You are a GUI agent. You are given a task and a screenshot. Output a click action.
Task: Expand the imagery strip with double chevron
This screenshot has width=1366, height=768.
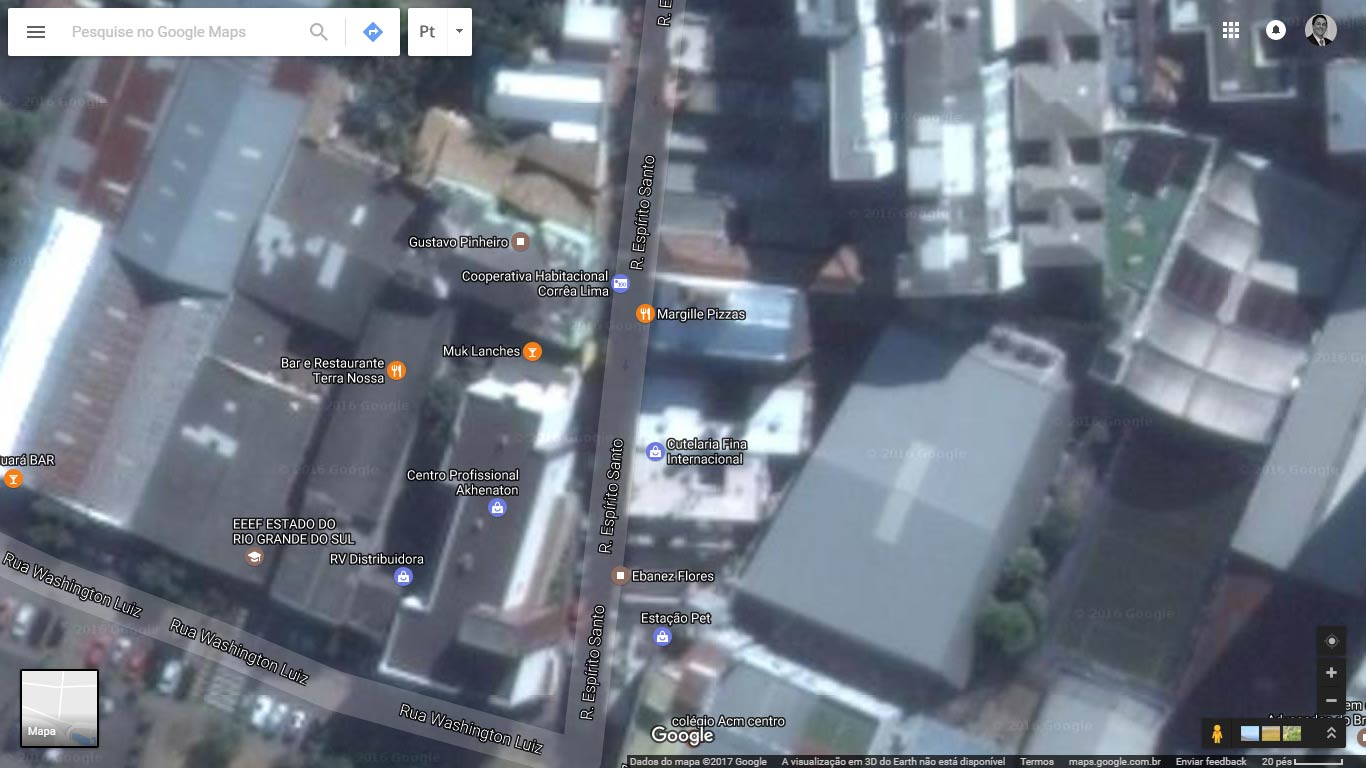click(x=1331, y=734)
